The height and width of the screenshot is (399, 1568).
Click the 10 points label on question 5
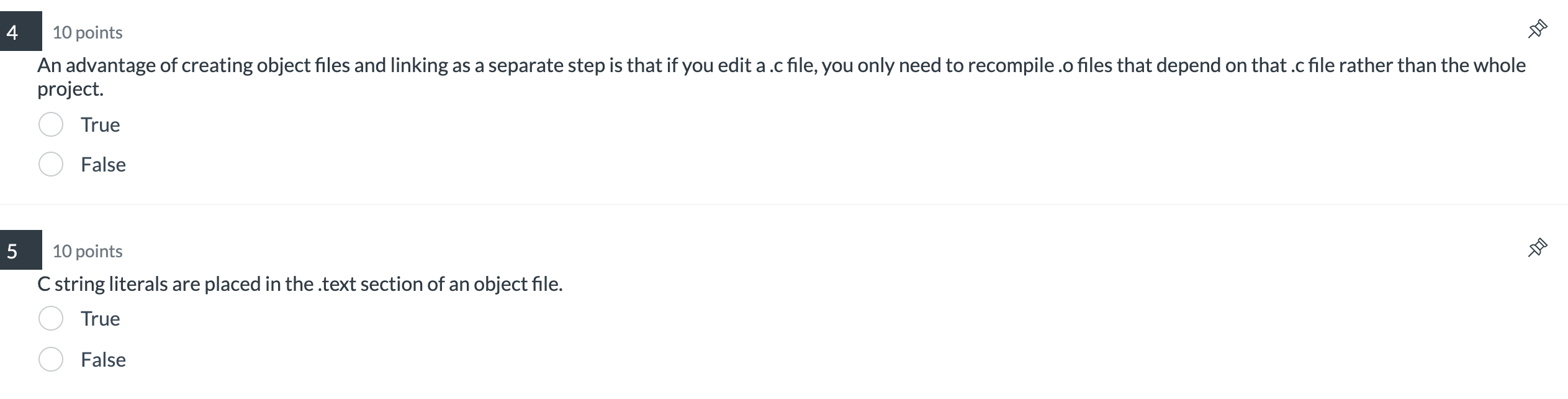pos(87,251)
